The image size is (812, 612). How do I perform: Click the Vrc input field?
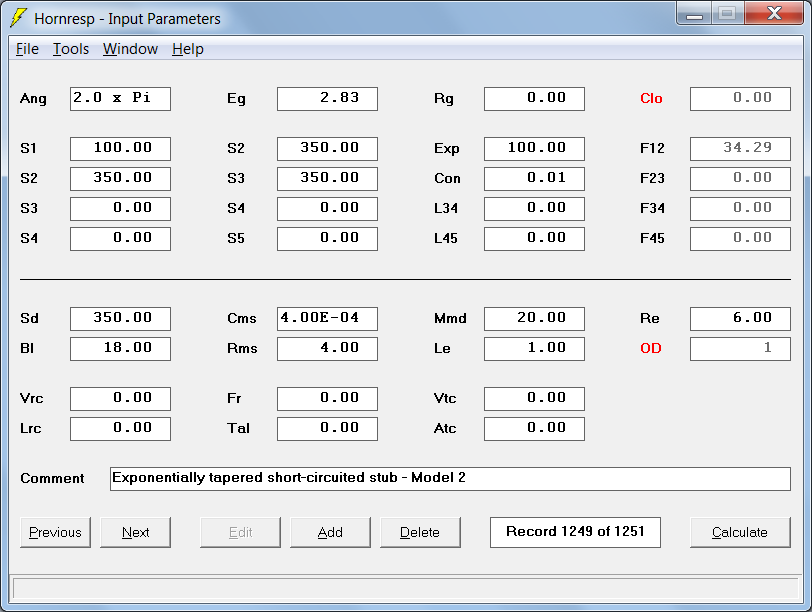[120, 399]
